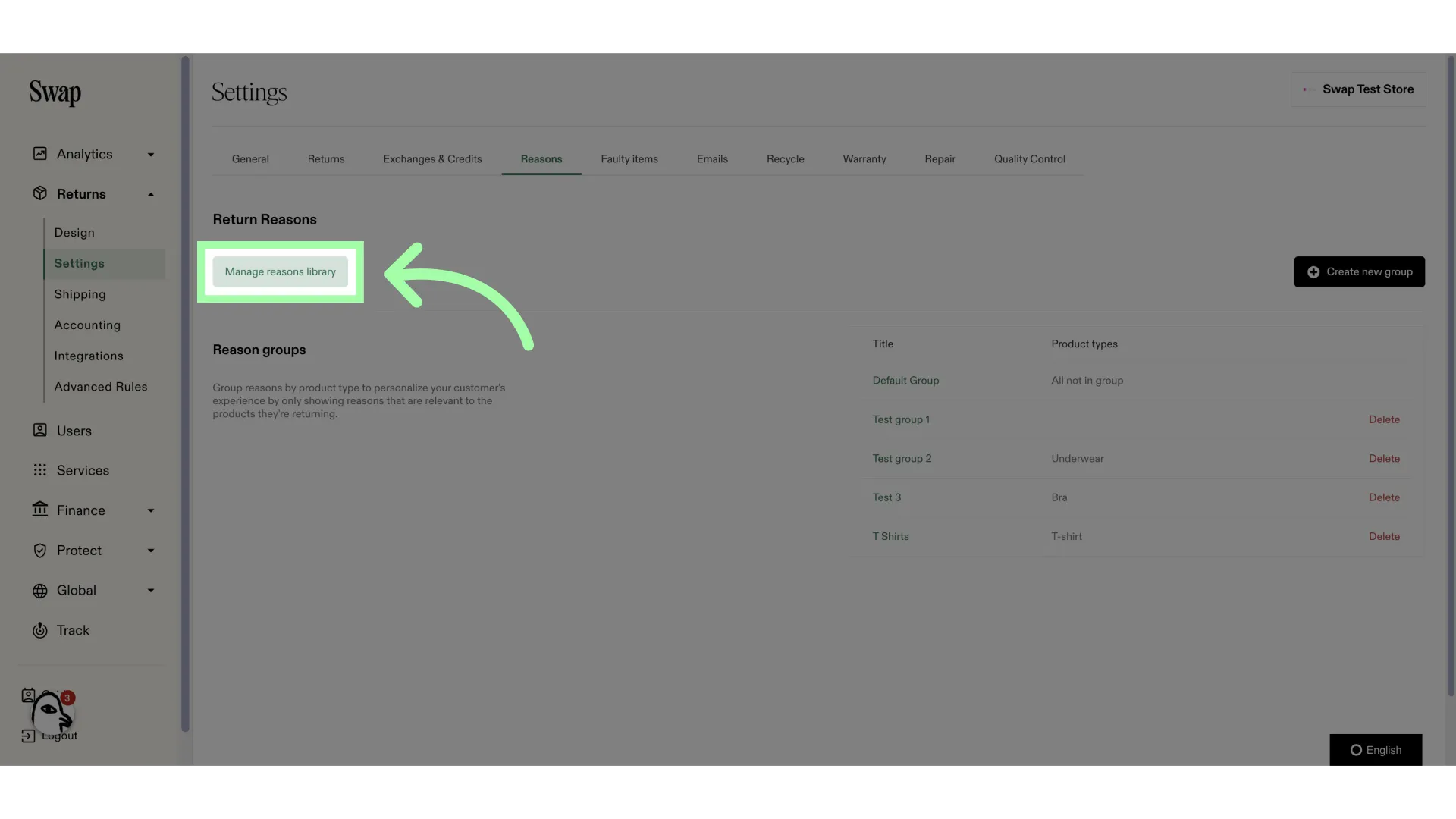Open the Faulty items tab

click(x=629, y=159)
